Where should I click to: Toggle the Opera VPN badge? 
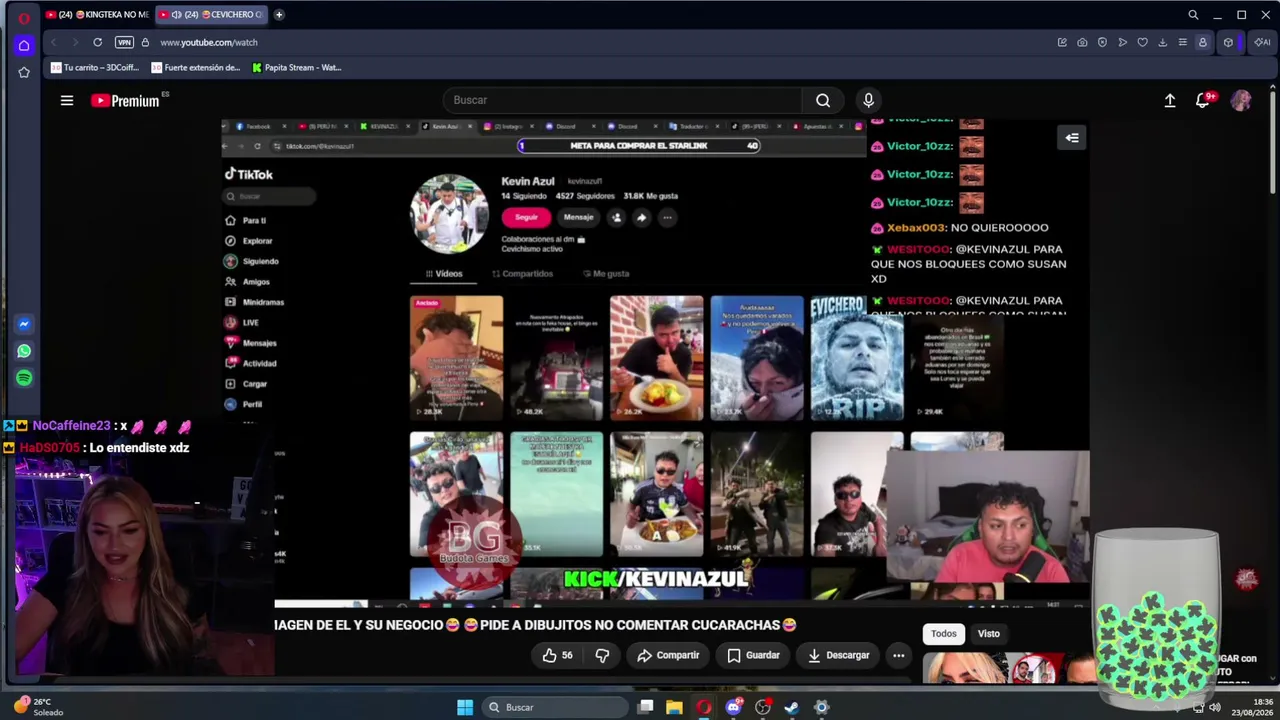tap(124, 42)
